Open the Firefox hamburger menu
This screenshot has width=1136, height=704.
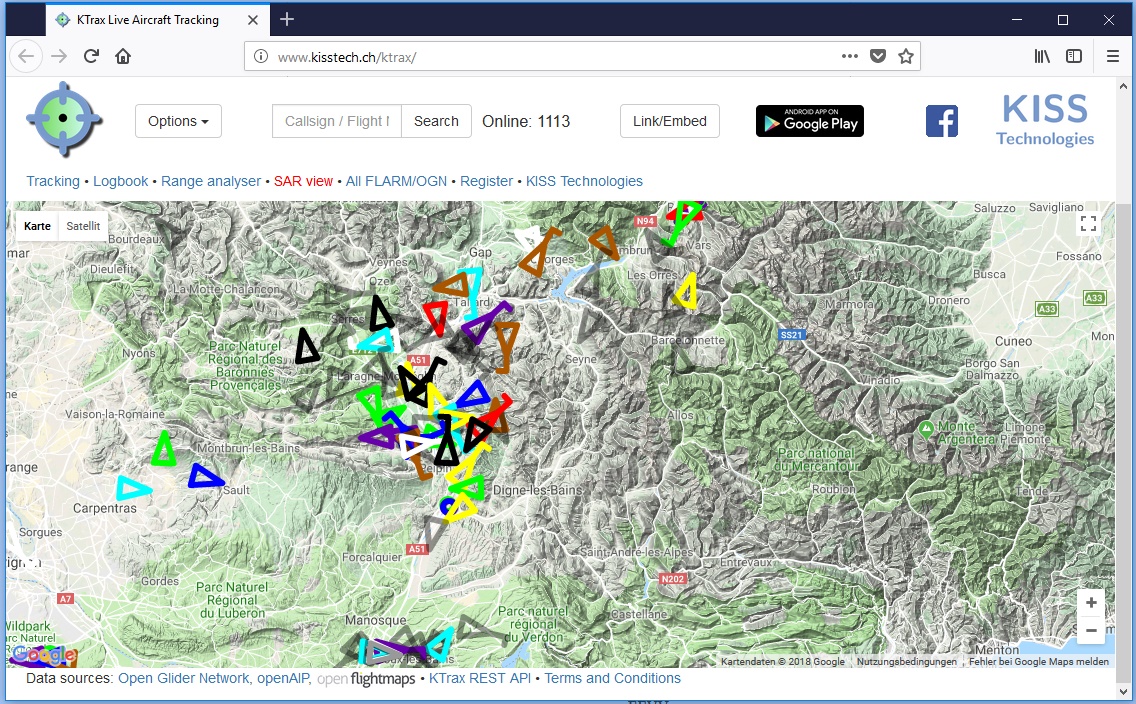(1112, 56)
